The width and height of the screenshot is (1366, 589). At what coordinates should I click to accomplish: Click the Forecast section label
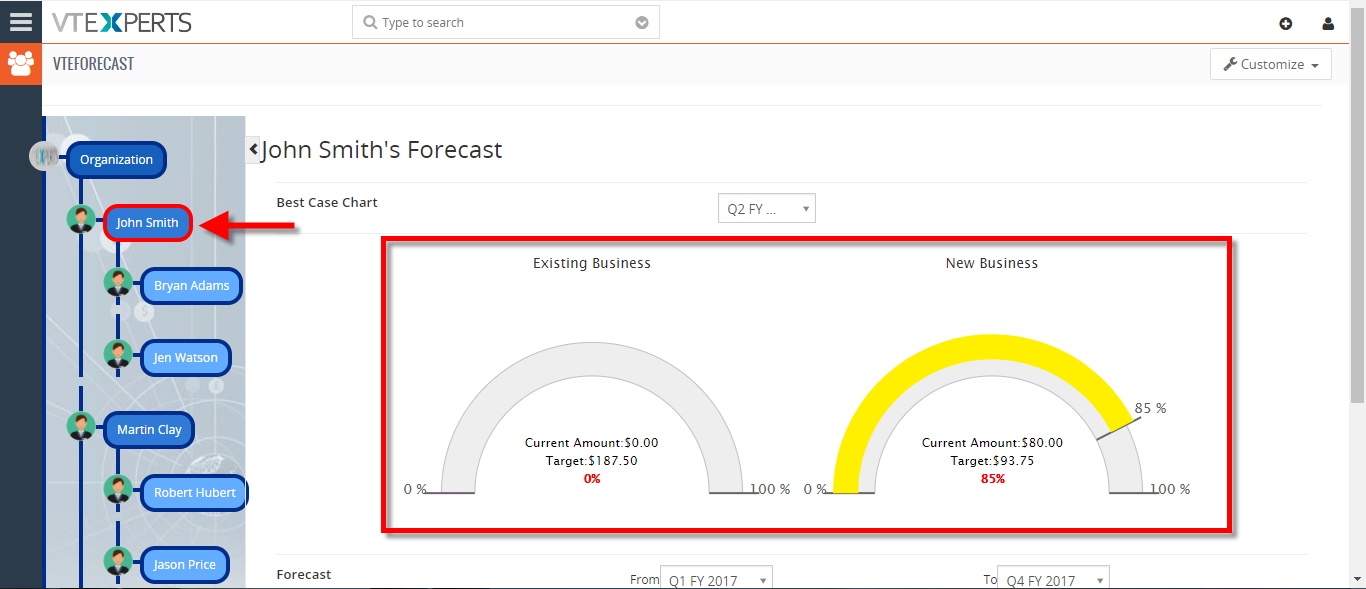point(304,575)
